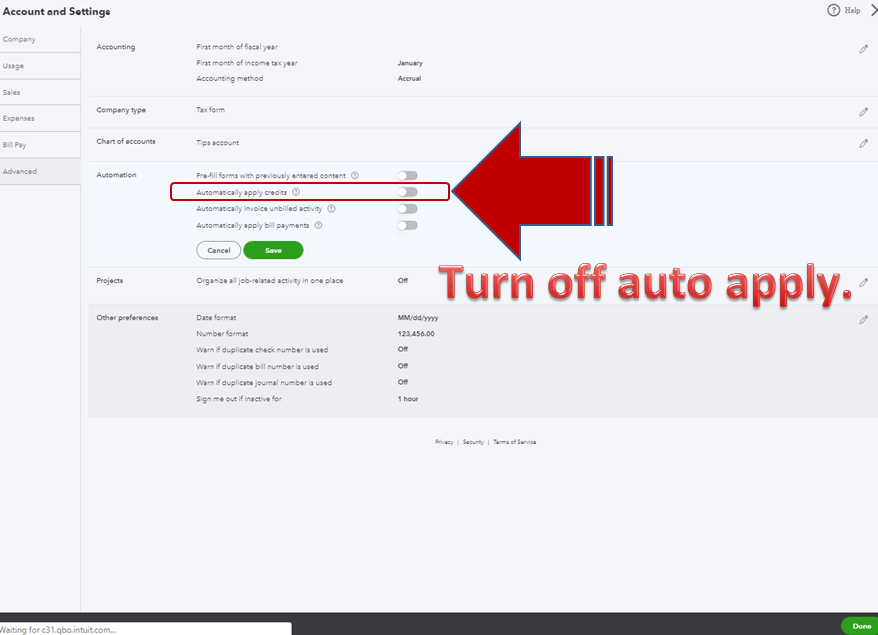
Task: Edit Projects section with pencil icon
Action: coord(863,282)
